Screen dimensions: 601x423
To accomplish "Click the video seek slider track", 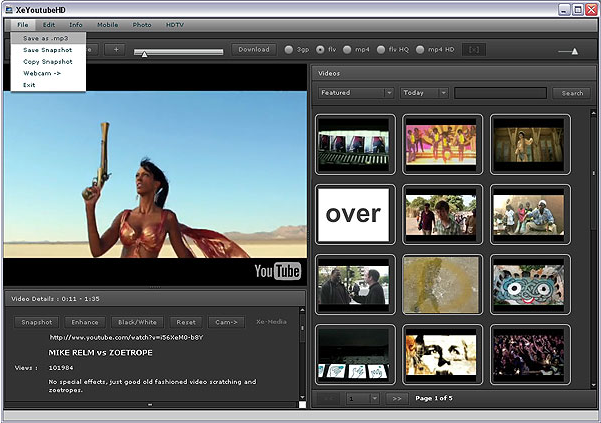I will pos(179,52).
